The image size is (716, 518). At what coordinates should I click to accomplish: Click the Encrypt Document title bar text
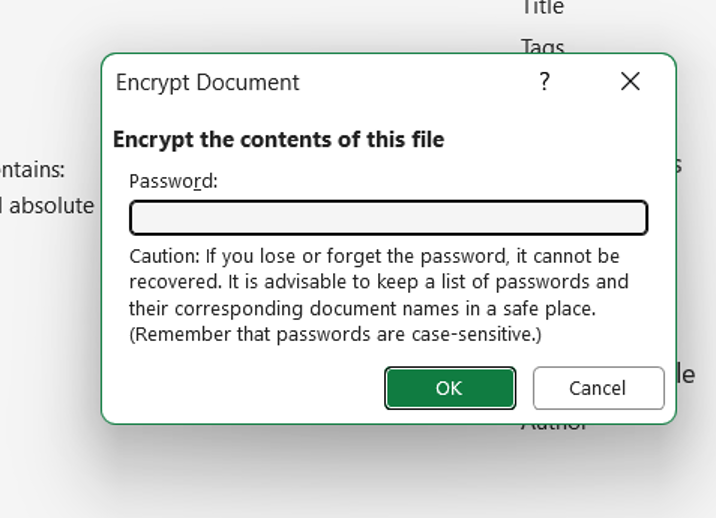coord(207,82)
